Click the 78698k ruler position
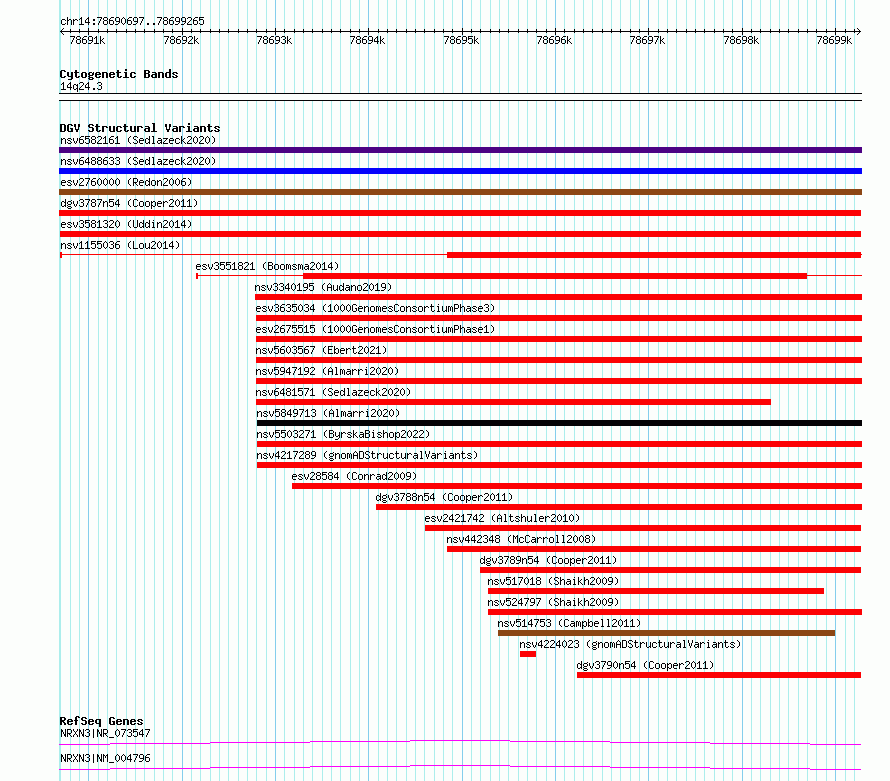Viewport: 890px width, 781px height. point(741,40)
